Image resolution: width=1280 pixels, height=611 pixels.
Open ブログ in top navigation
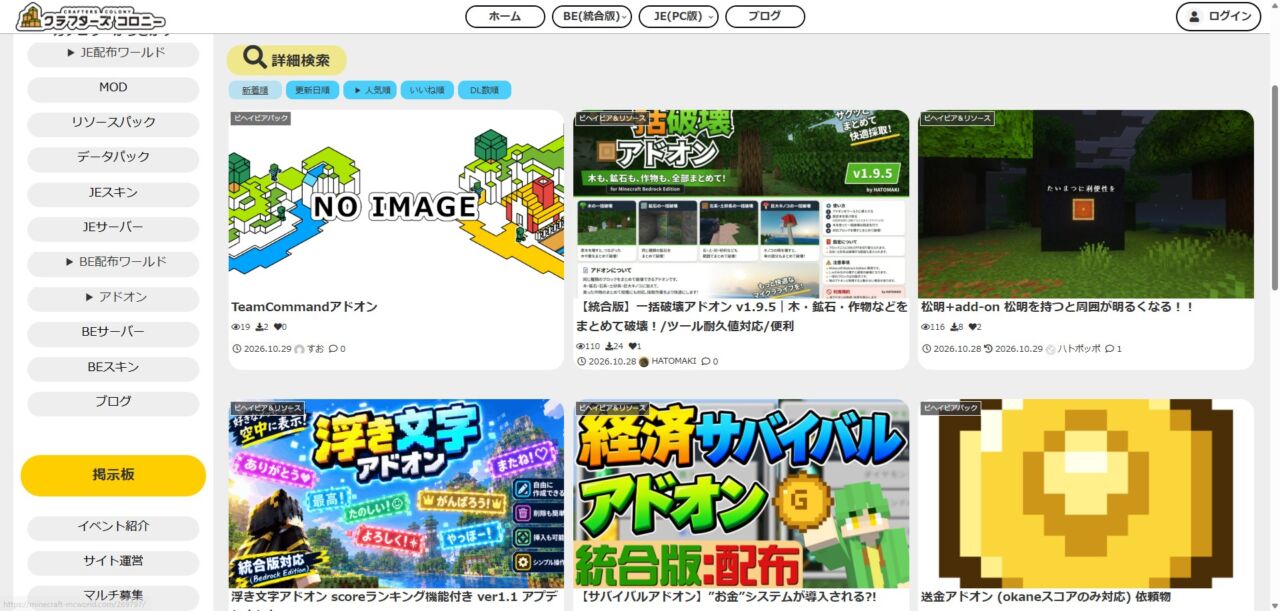(x=764, y=16)
